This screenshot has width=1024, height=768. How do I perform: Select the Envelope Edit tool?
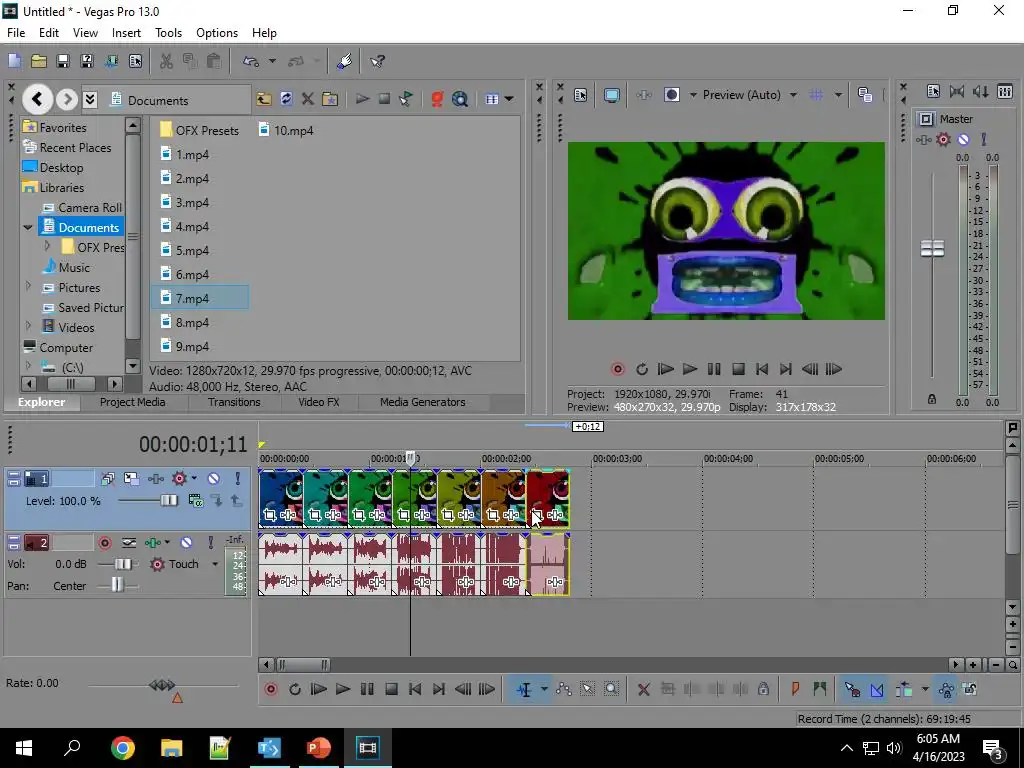(564, 690)
